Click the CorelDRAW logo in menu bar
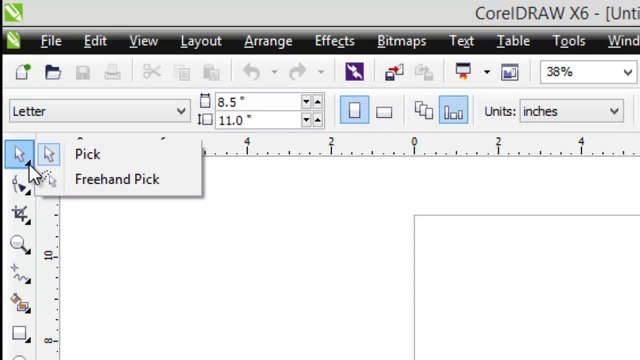 point(13,41)
